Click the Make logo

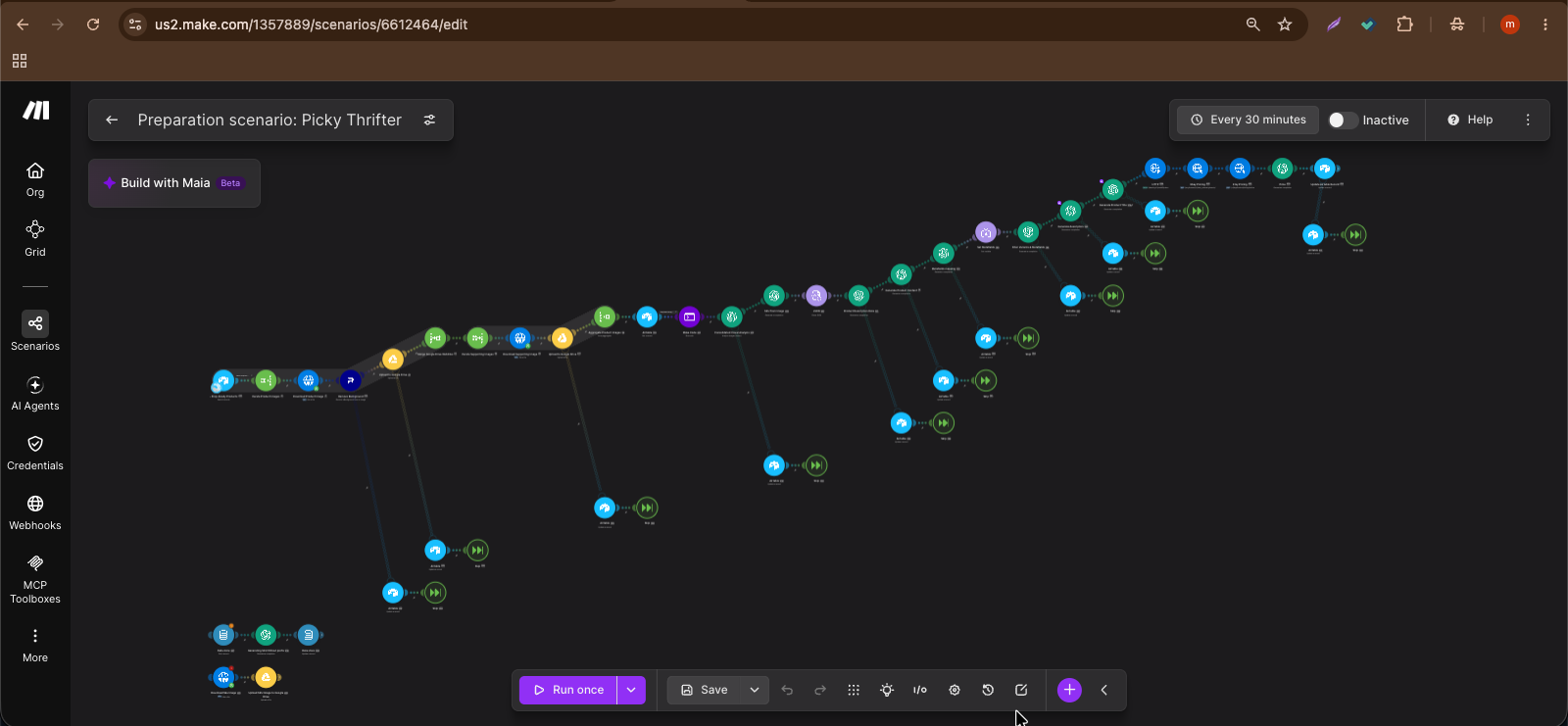tap(36, 110)
